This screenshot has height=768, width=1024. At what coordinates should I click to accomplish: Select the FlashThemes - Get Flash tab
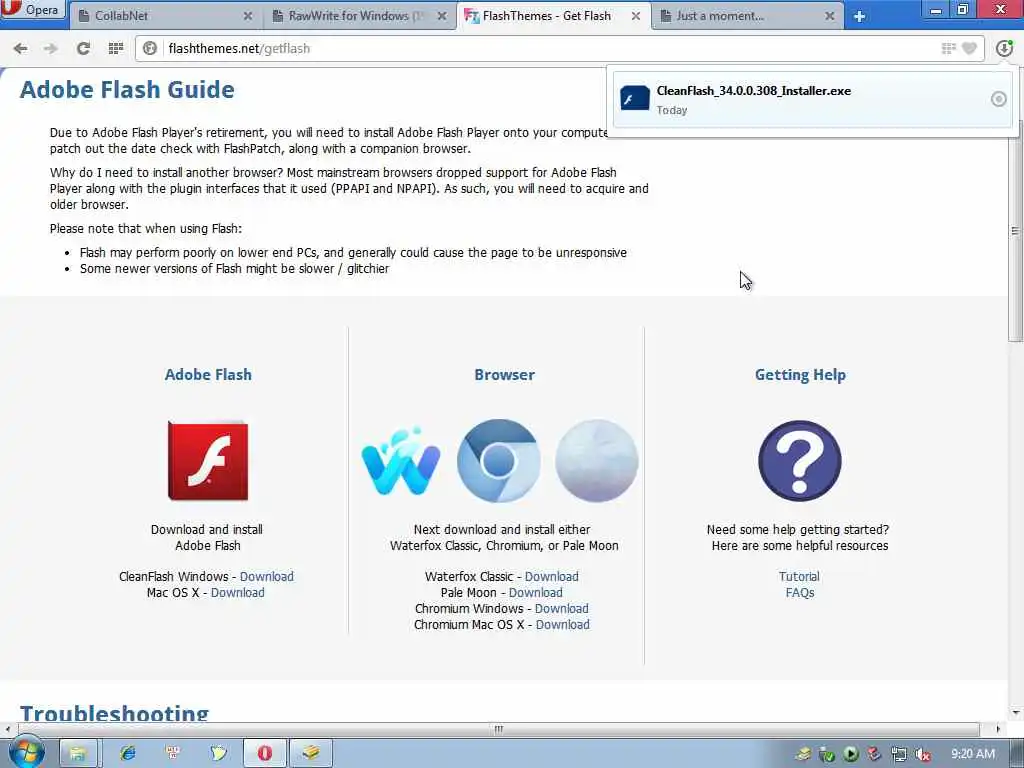554,16
